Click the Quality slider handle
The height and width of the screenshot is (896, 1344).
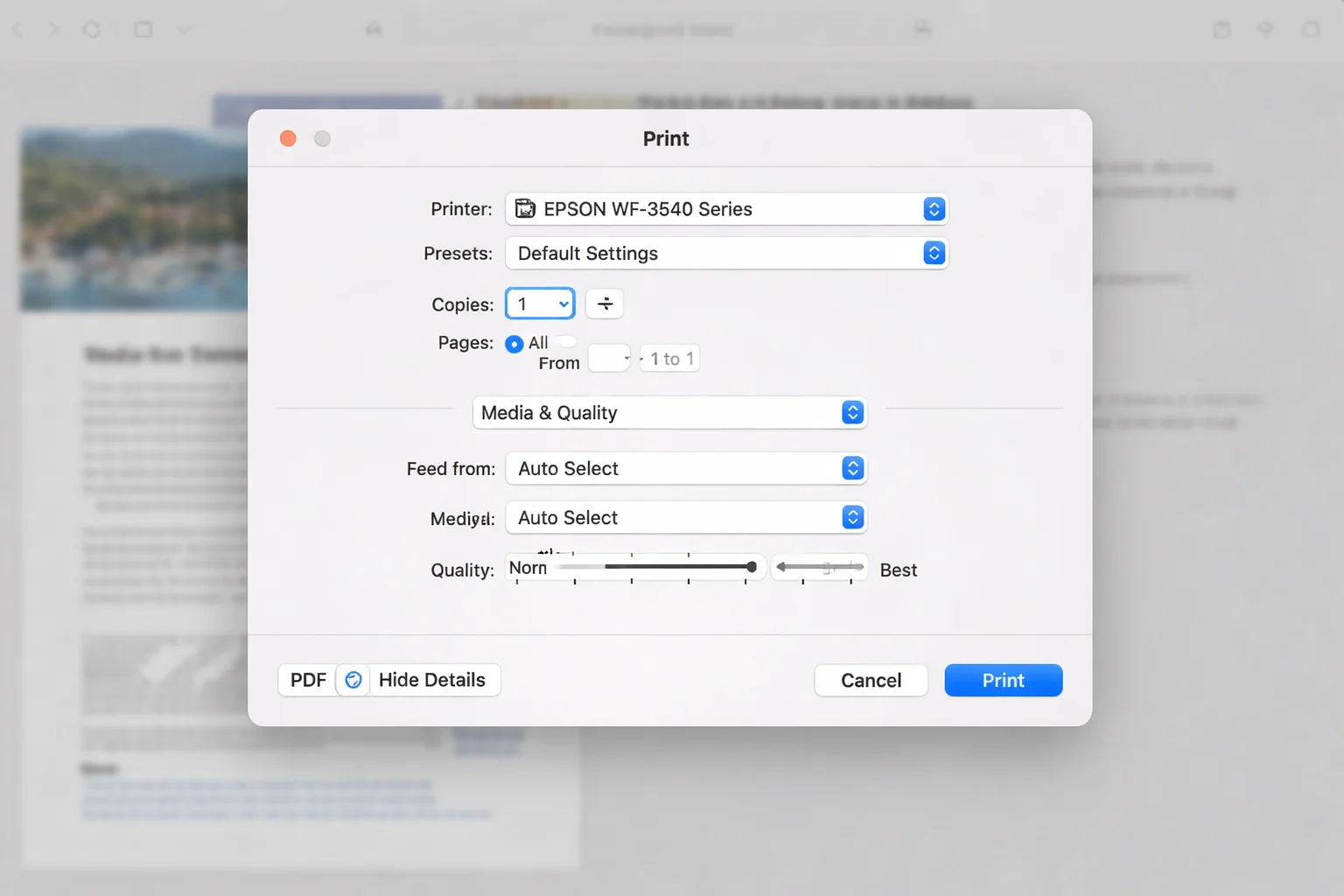(x=752, y=567)
